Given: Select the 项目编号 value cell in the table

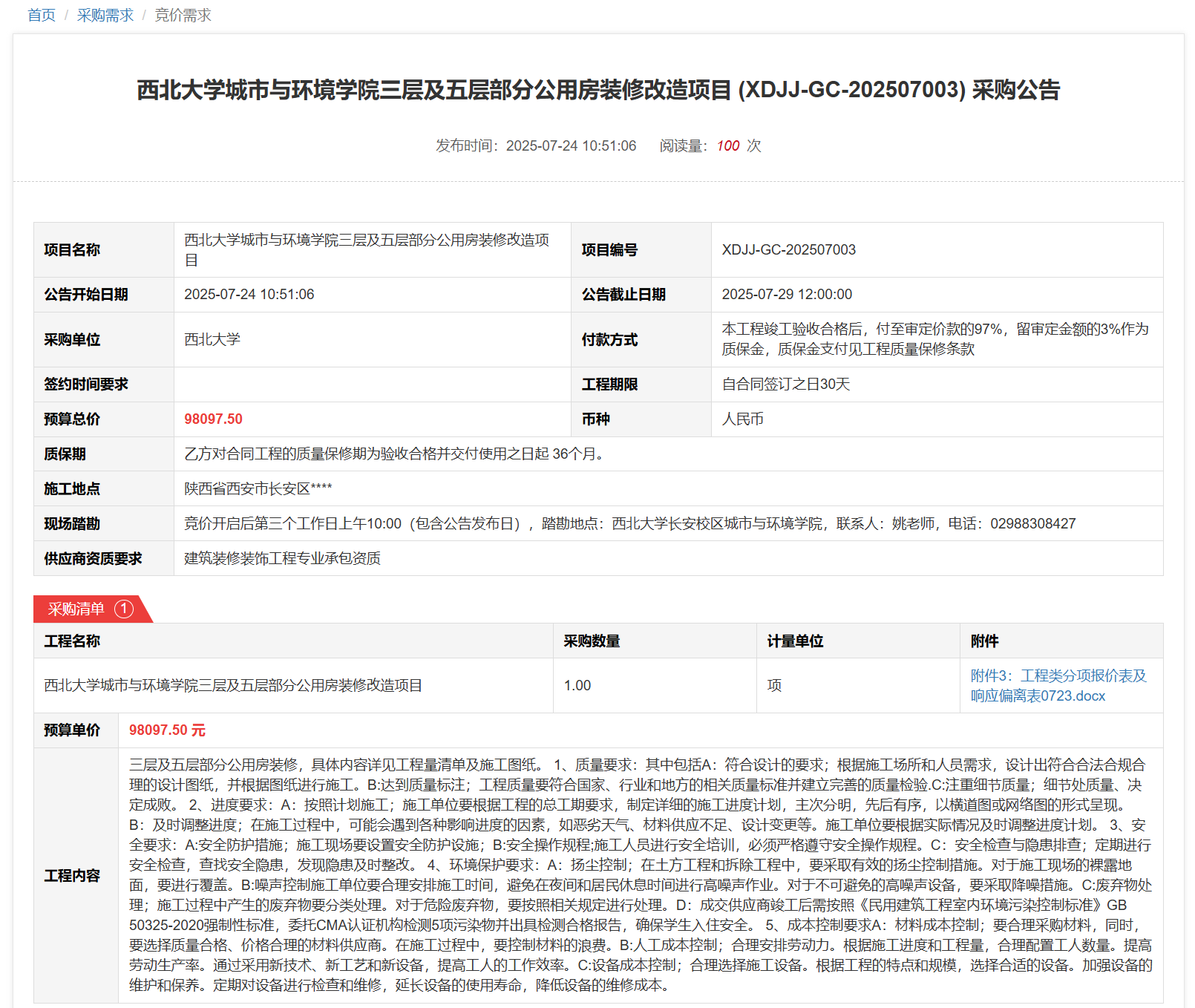Looking at the screenshot, I should tap(788, 249).
